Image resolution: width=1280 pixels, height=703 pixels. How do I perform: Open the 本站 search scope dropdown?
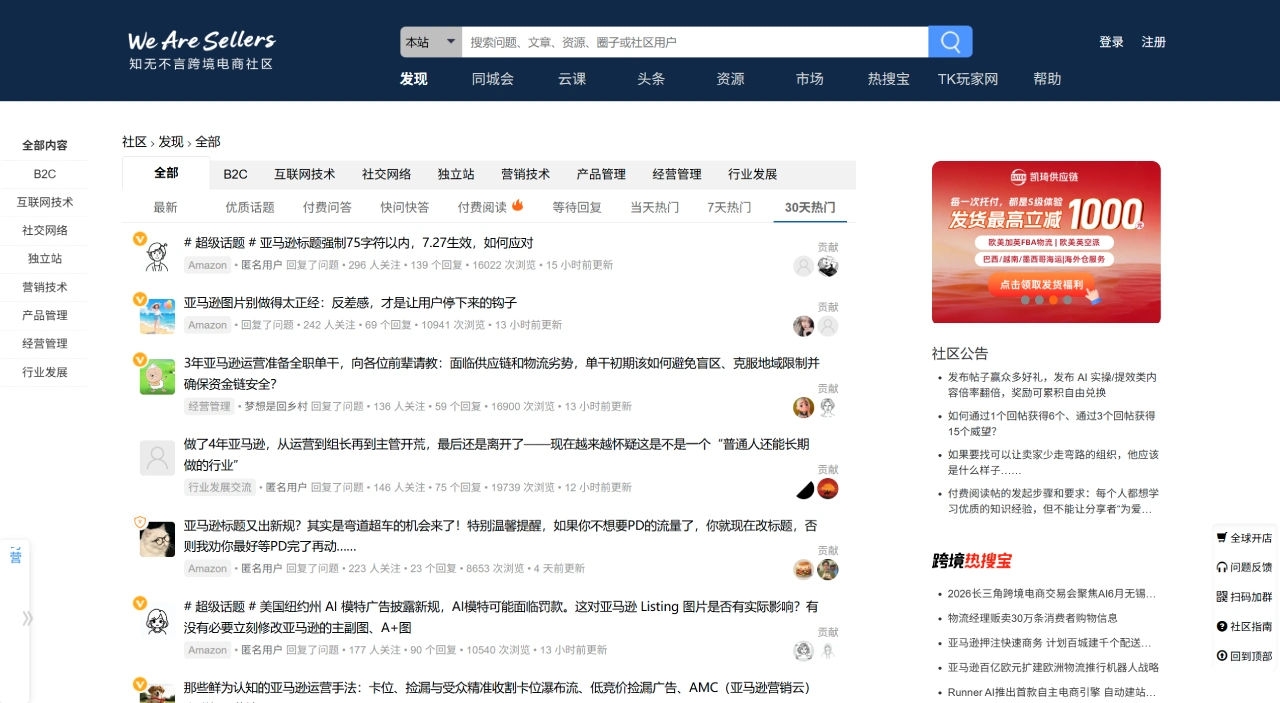pyautogui.click(x=431, y=42)
